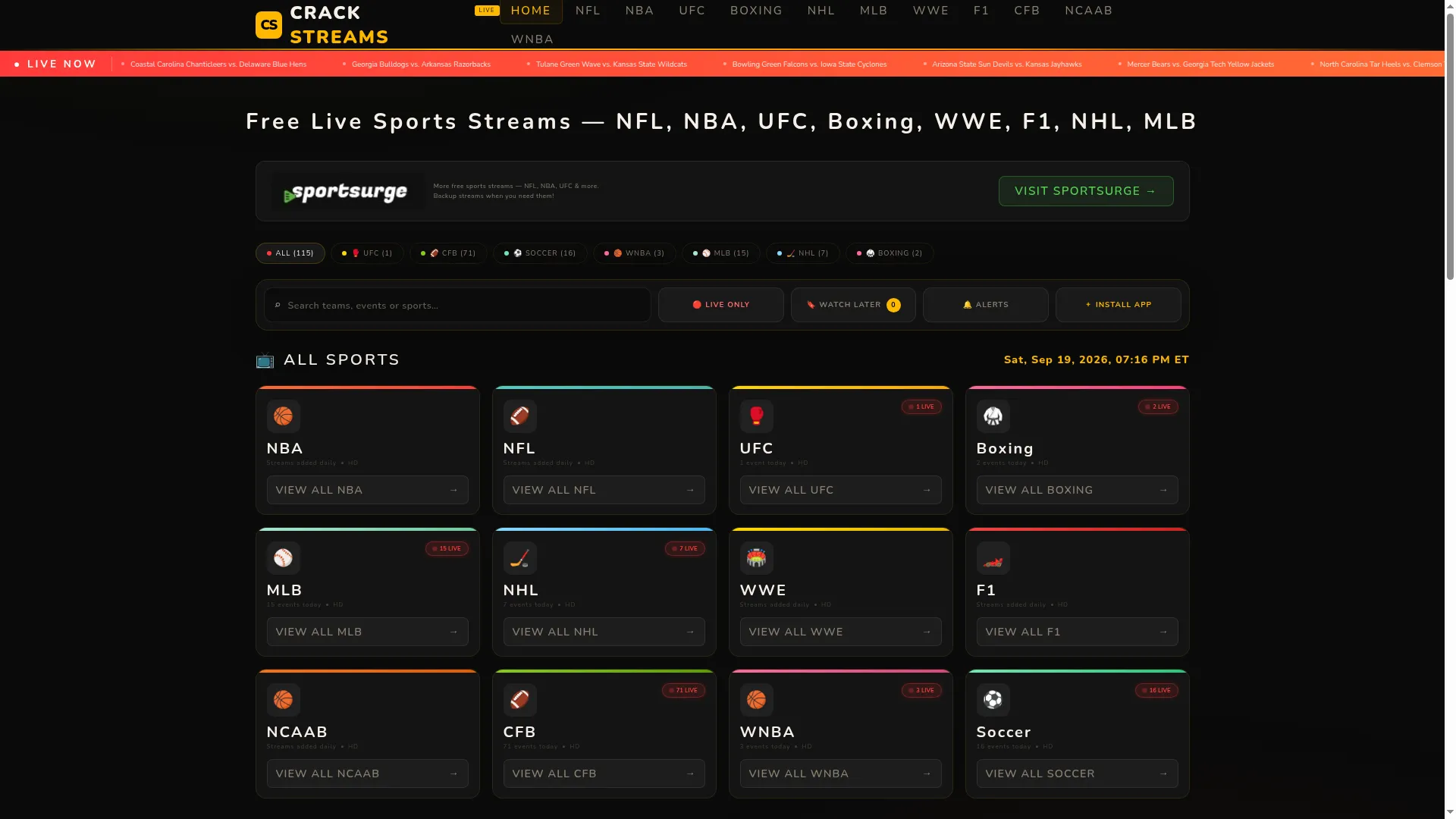1456x819 pixels.
Task: Click View All NCAAB button
Action: tap(368, 773)
